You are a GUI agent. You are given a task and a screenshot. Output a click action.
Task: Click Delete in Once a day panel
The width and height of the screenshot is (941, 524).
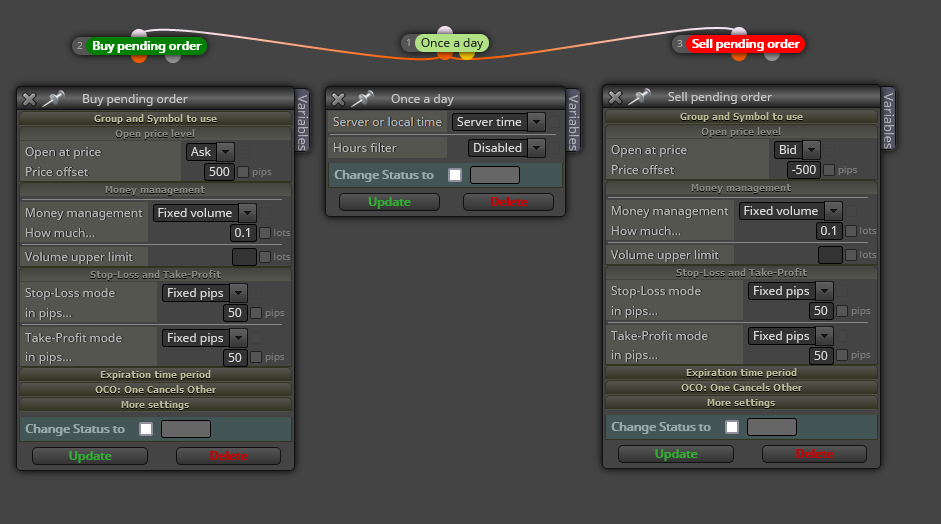[x=508, y=202]
